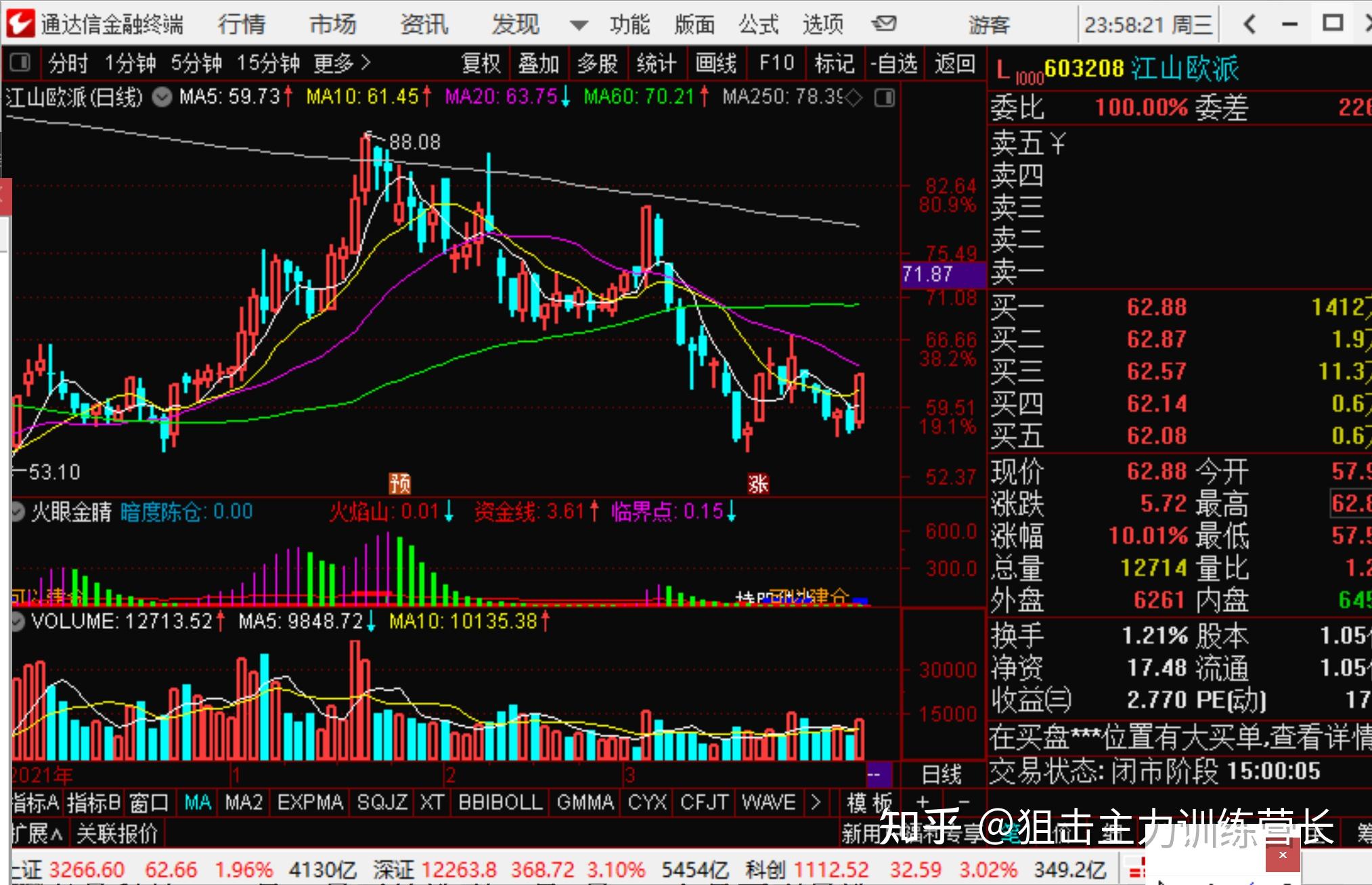Open F10 company info
The image size is (1372, 885).
776,64
